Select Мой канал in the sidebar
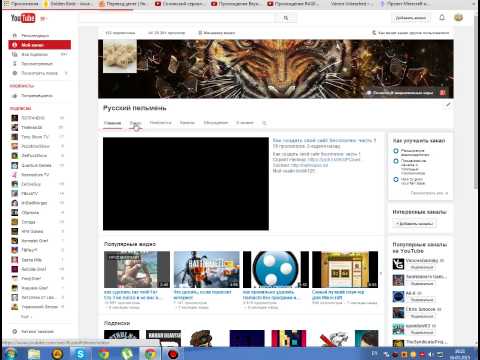 pos(40,45)
